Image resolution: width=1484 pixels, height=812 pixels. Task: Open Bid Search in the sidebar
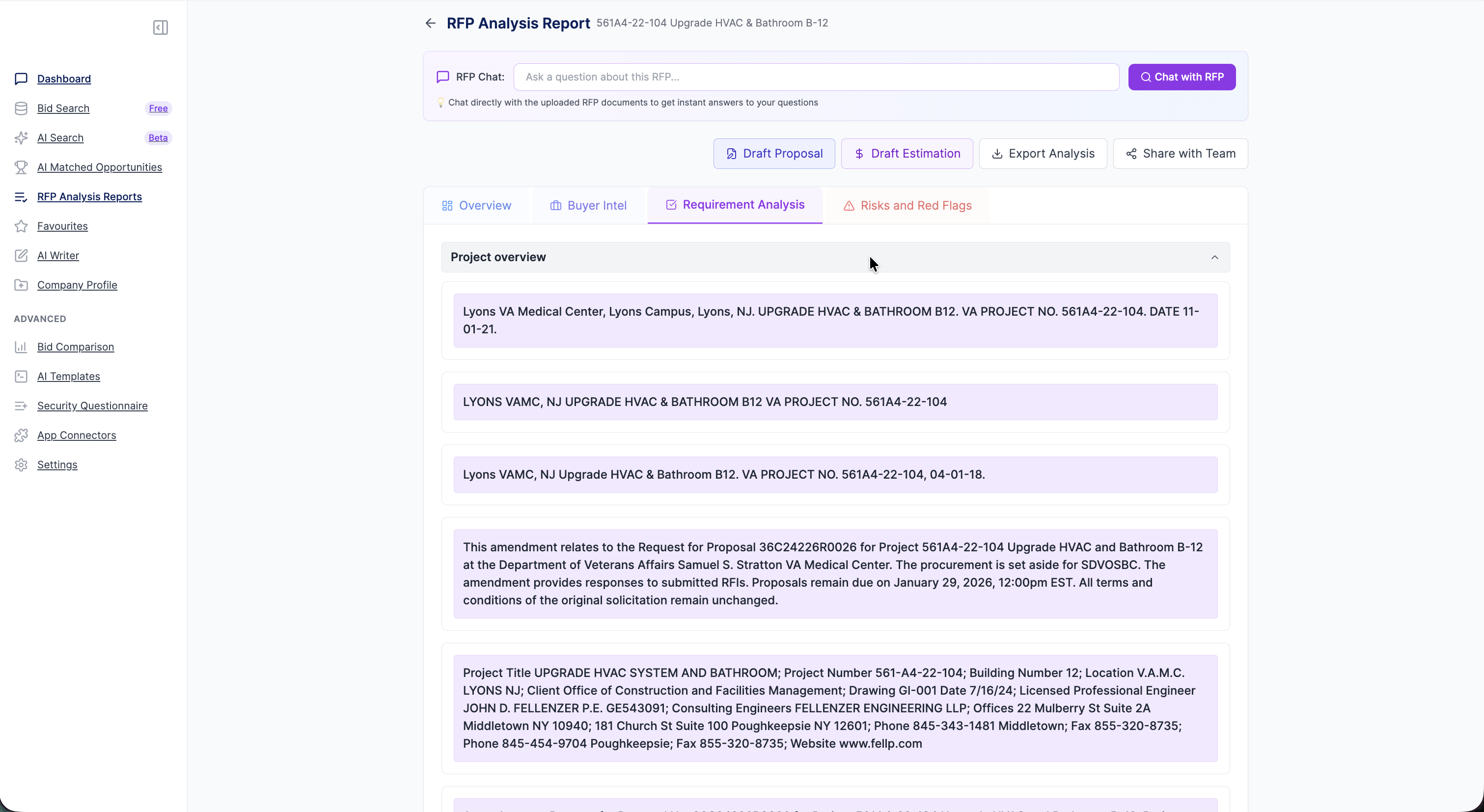tap(63, 108)
